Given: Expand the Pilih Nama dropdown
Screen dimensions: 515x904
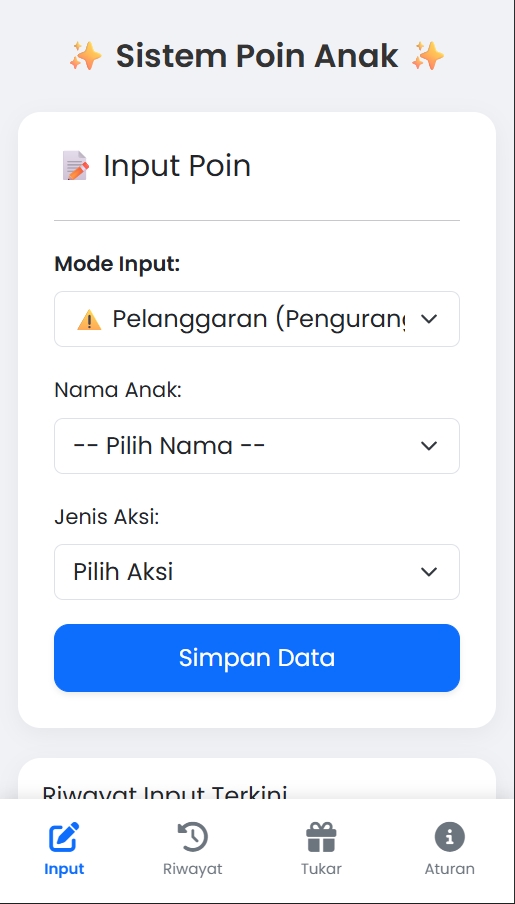Looking at the screenshot, I should 257,446.
